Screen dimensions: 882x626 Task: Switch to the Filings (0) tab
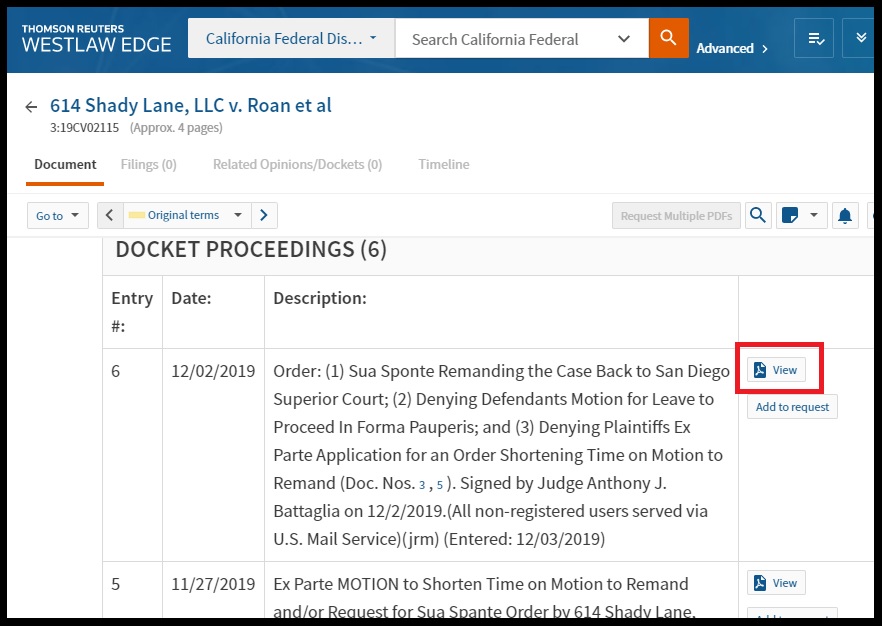(x=148, y=164)
